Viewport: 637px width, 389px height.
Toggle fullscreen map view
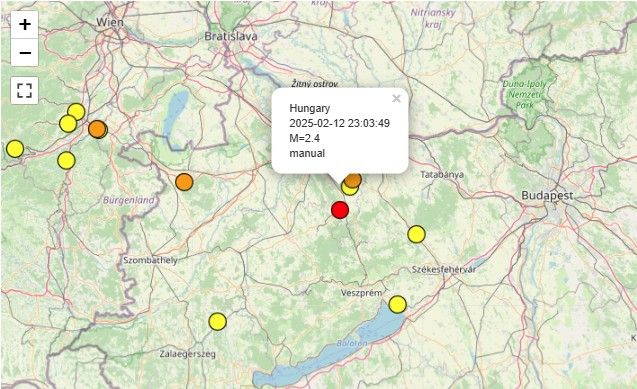coord(25,90)
